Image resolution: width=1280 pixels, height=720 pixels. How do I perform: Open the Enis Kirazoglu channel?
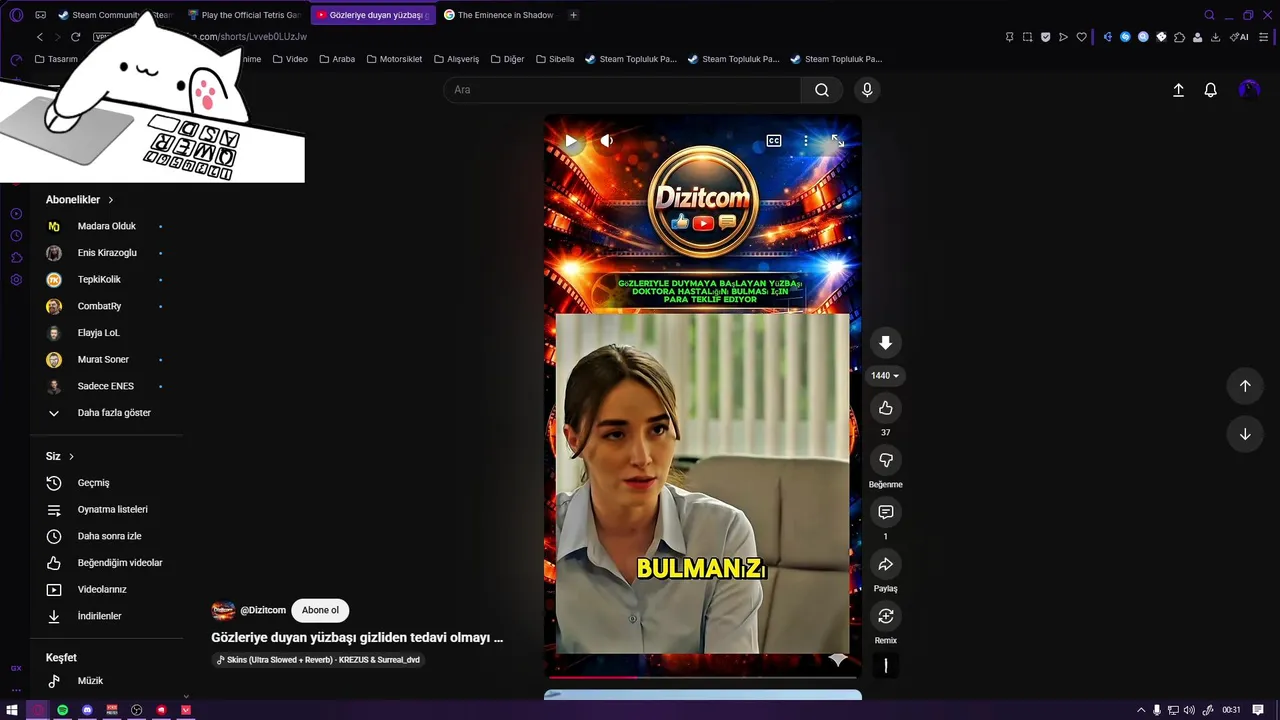tap(106, 253)
